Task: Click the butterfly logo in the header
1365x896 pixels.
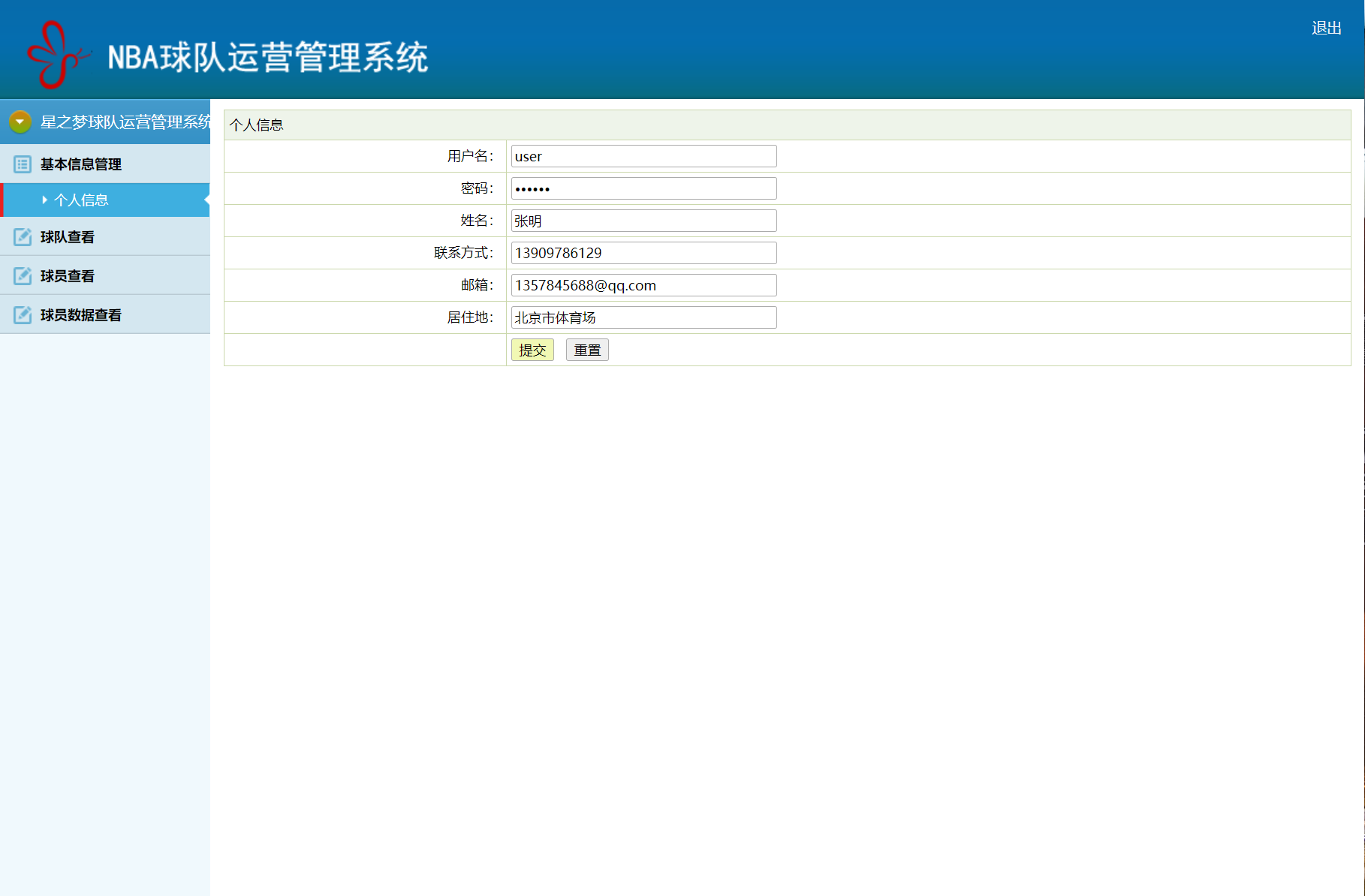Action: (54, 51)
